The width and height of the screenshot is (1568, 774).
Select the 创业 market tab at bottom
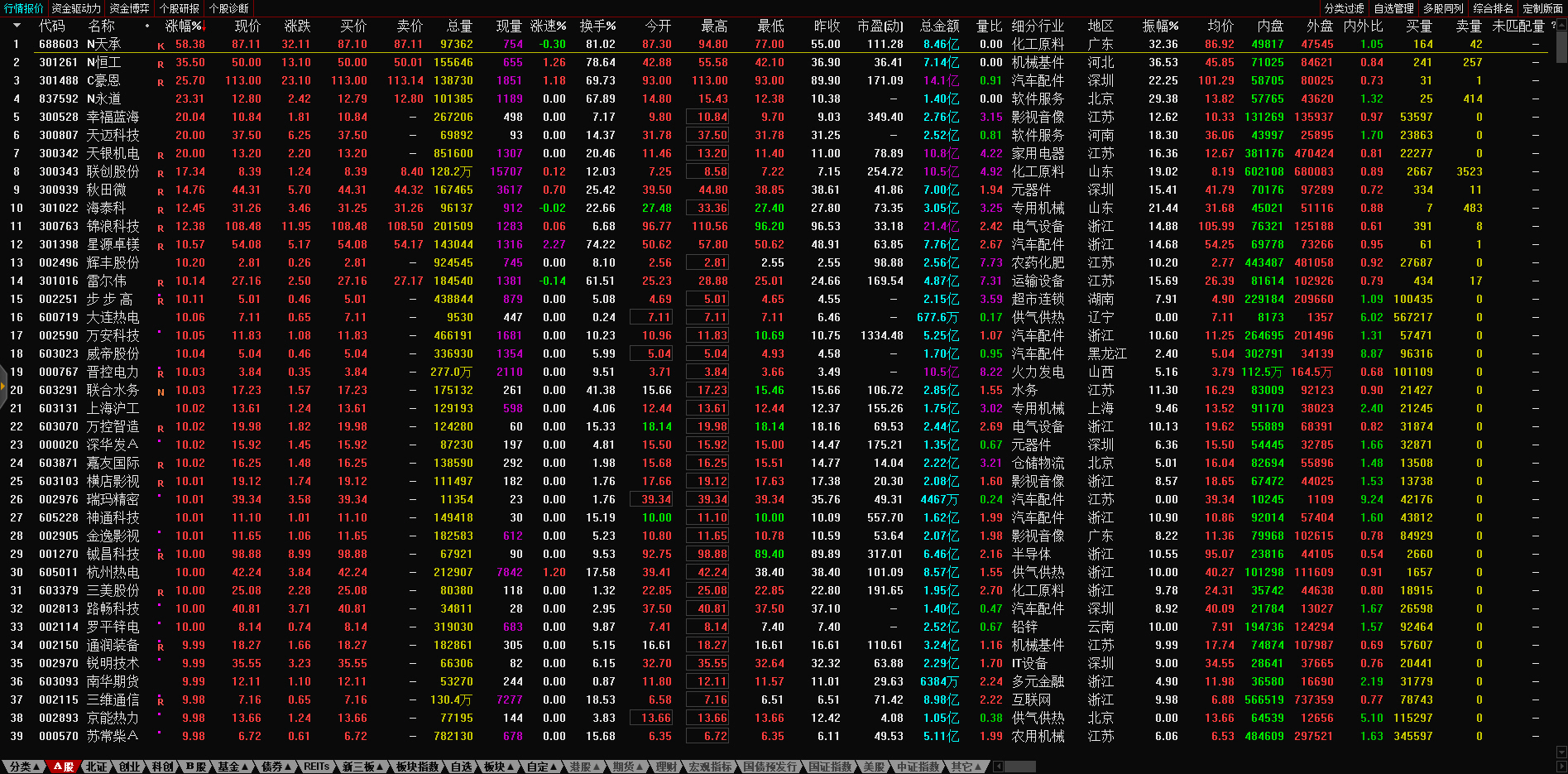pos(129,767)
